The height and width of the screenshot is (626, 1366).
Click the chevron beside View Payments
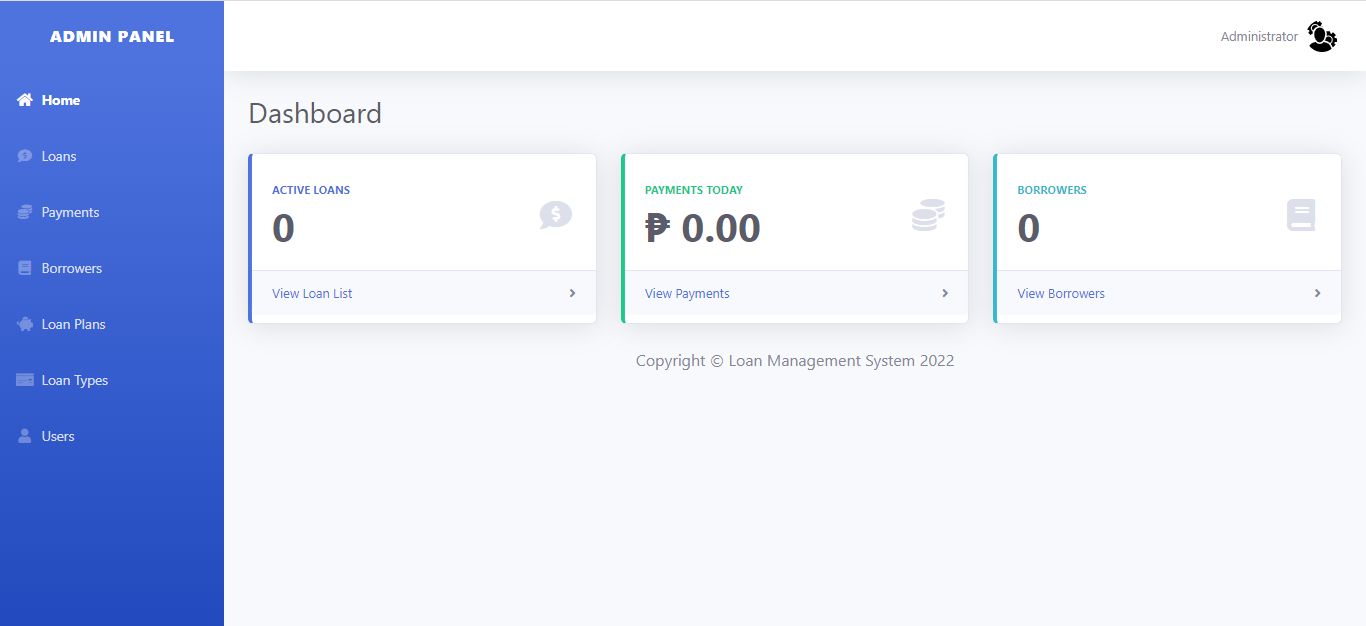tap(945, 293)
